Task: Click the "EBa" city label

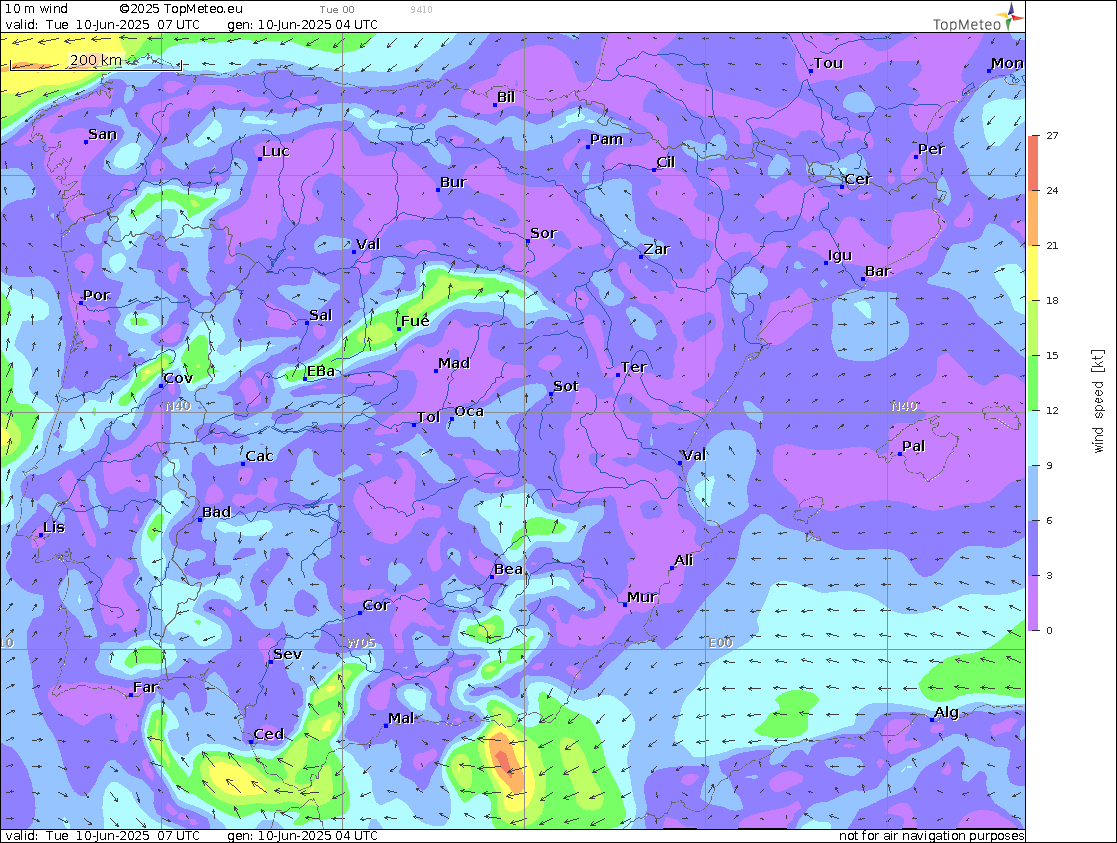Action: click(320, 371)
